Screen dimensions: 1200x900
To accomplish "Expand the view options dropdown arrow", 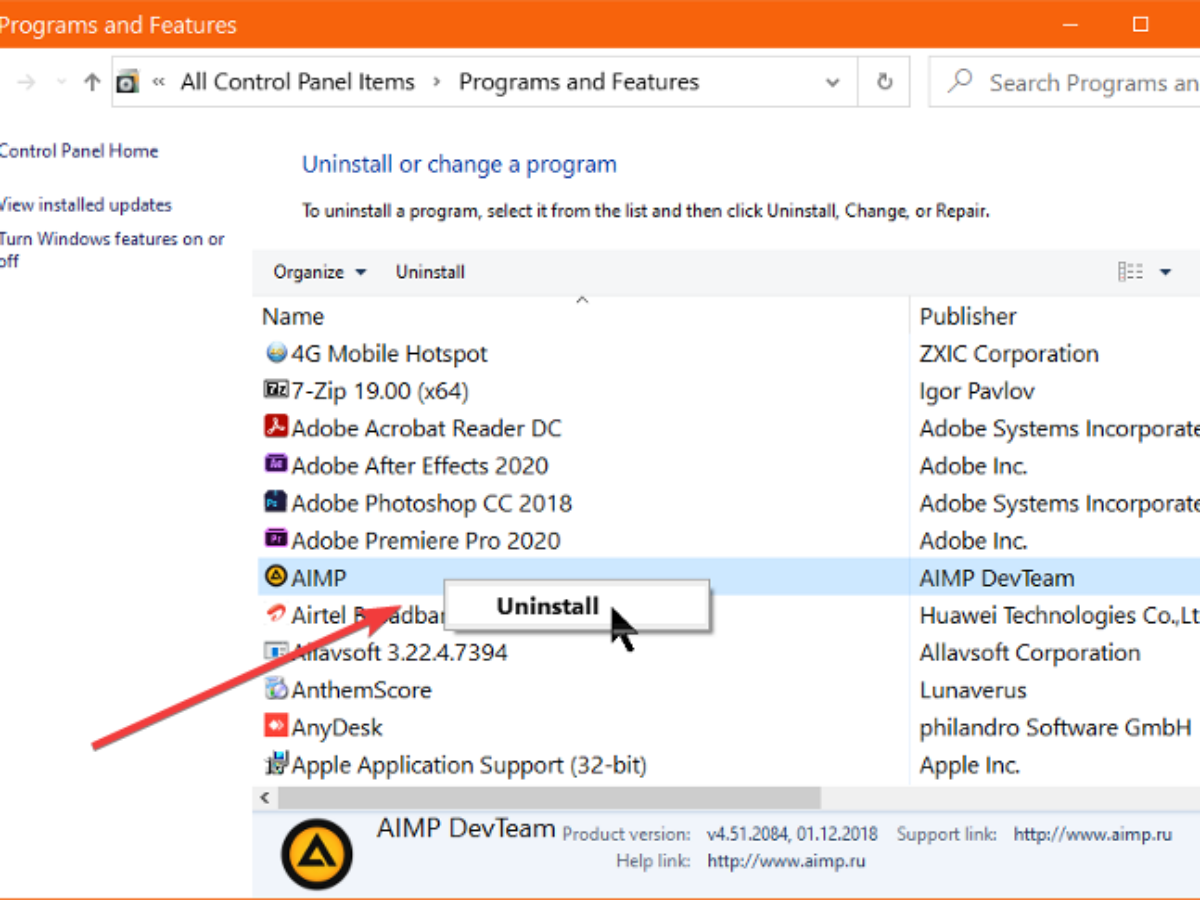I will tap(1165, 272).
